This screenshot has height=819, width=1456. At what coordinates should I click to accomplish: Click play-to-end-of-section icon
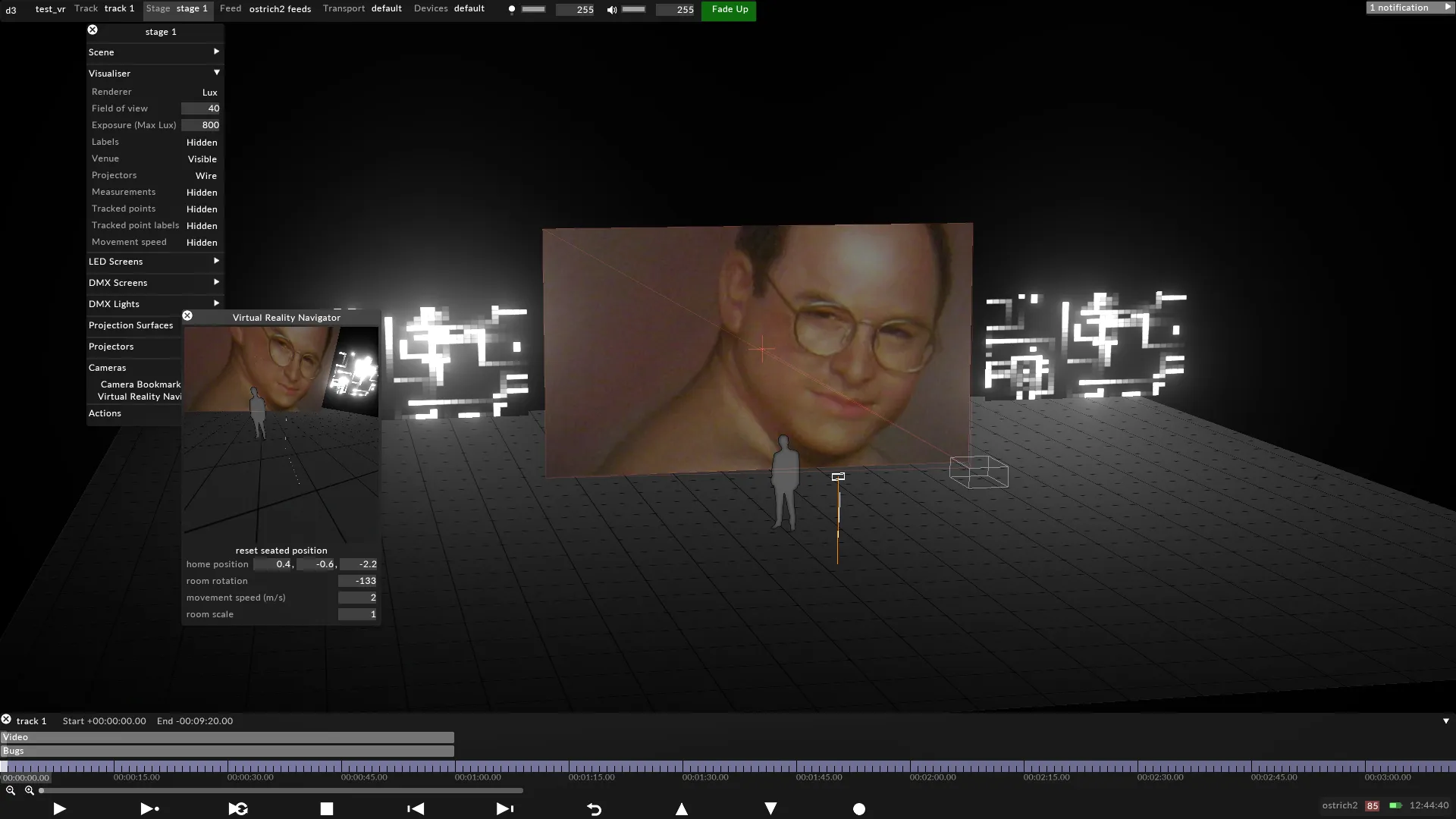149,809
